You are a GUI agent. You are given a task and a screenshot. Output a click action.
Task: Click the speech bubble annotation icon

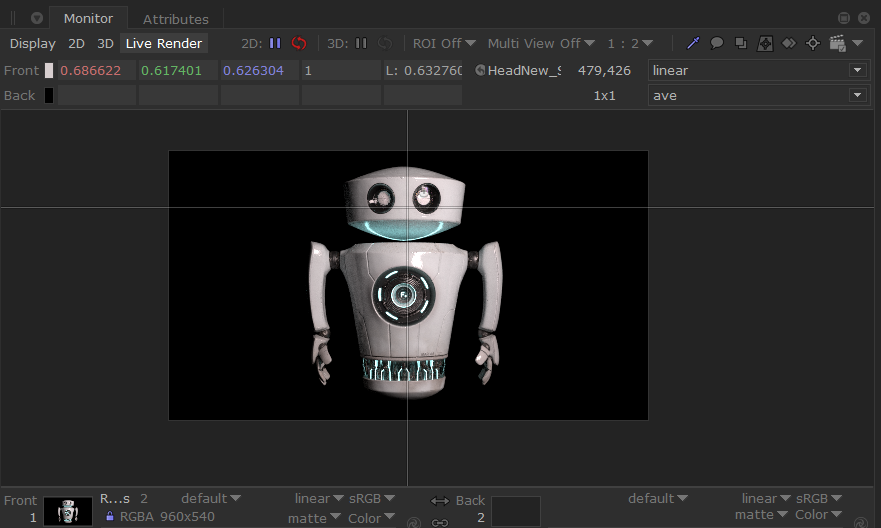(717, 44)
